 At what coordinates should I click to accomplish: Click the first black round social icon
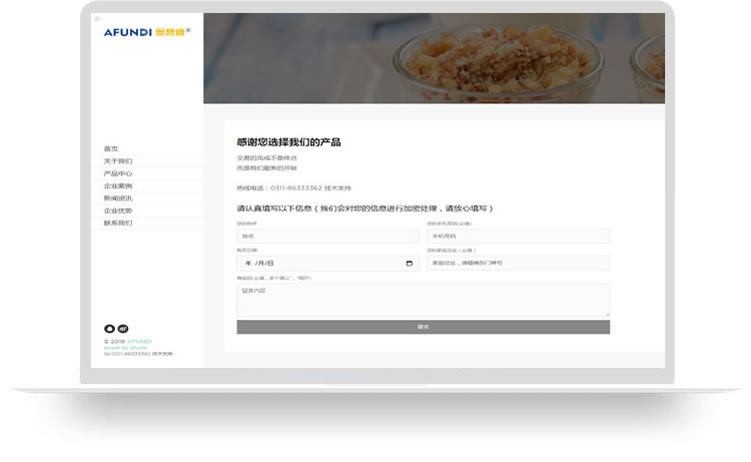pos(109,328)
